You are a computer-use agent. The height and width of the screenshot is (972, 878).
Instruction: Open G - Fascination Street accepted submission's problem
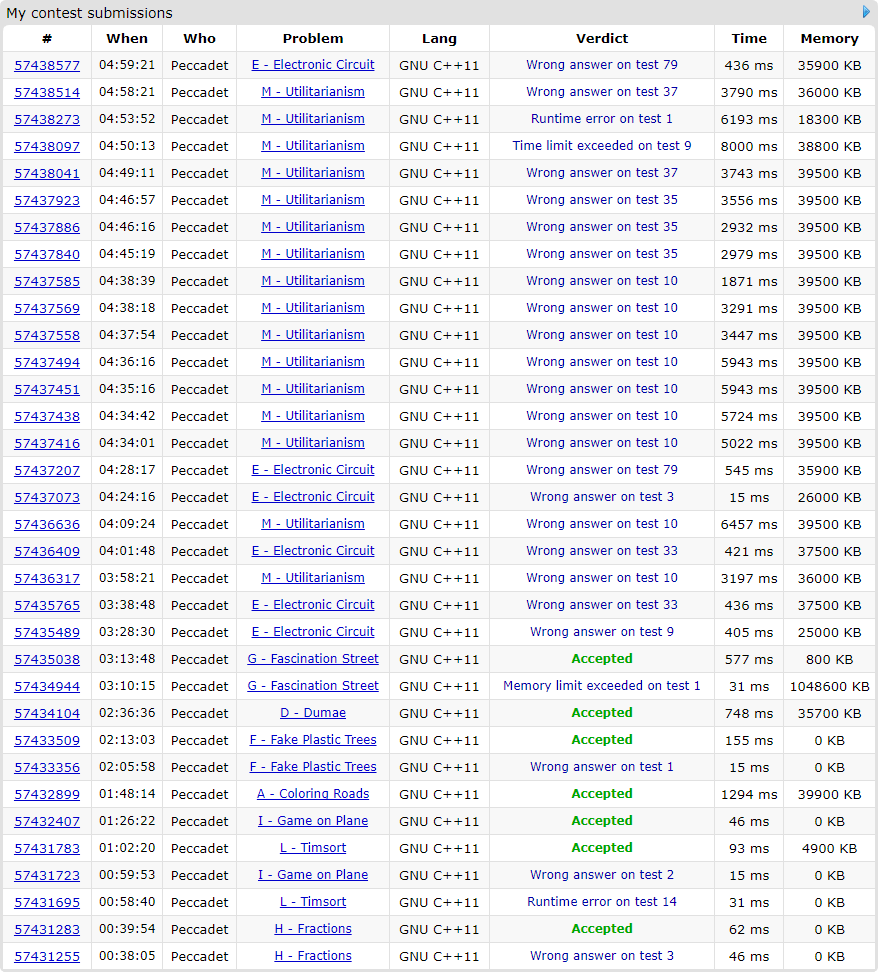tap(313, 659)
